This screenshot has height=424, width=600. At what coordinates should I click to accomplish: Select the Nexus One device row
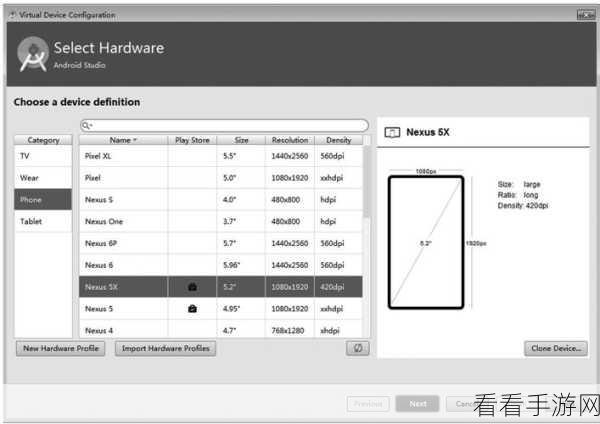tap(221, 221)
